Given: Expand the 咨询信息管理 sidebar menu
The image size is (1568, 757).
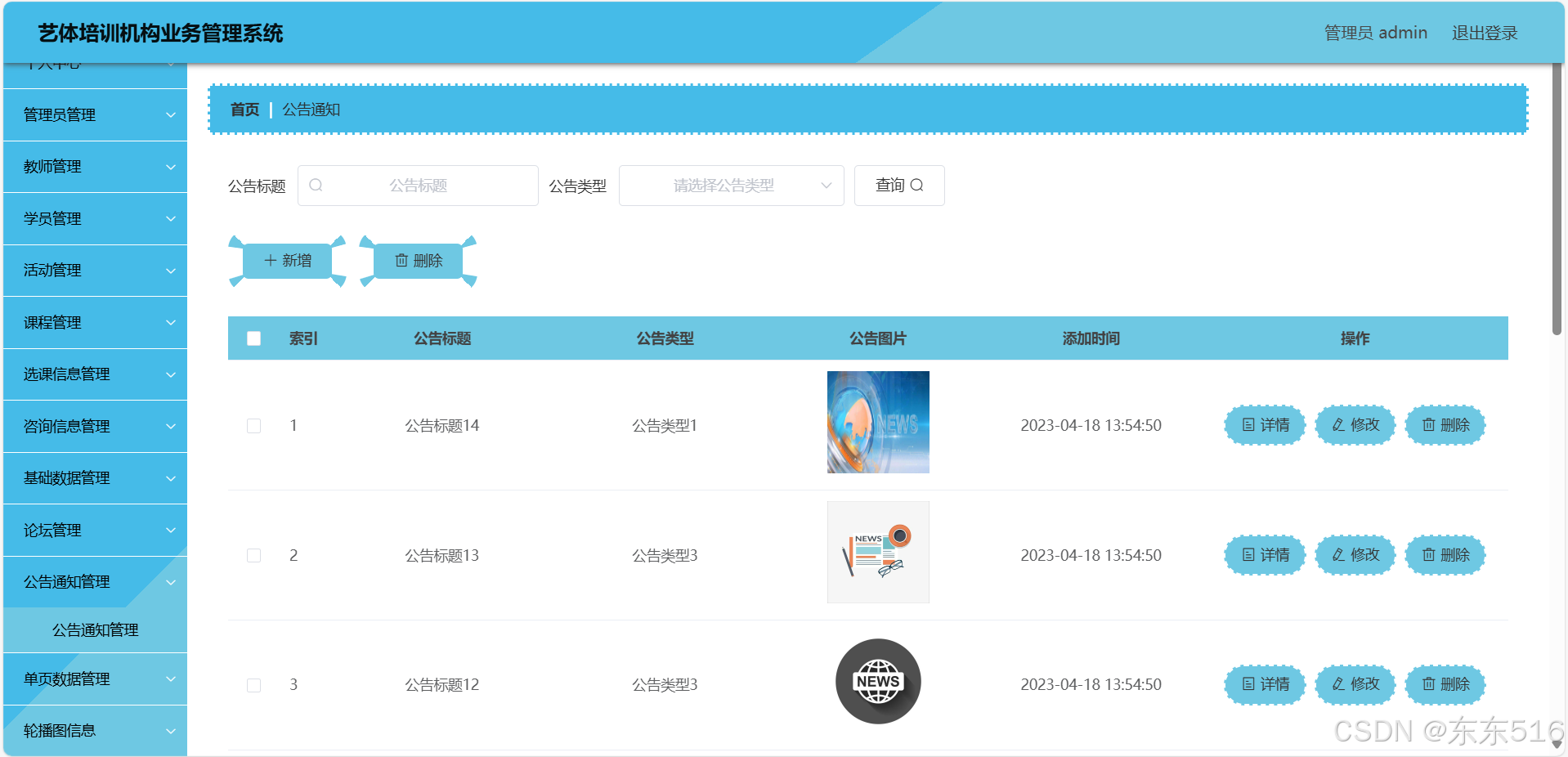Looking at the screenshot, I should [x=96, y=427].
